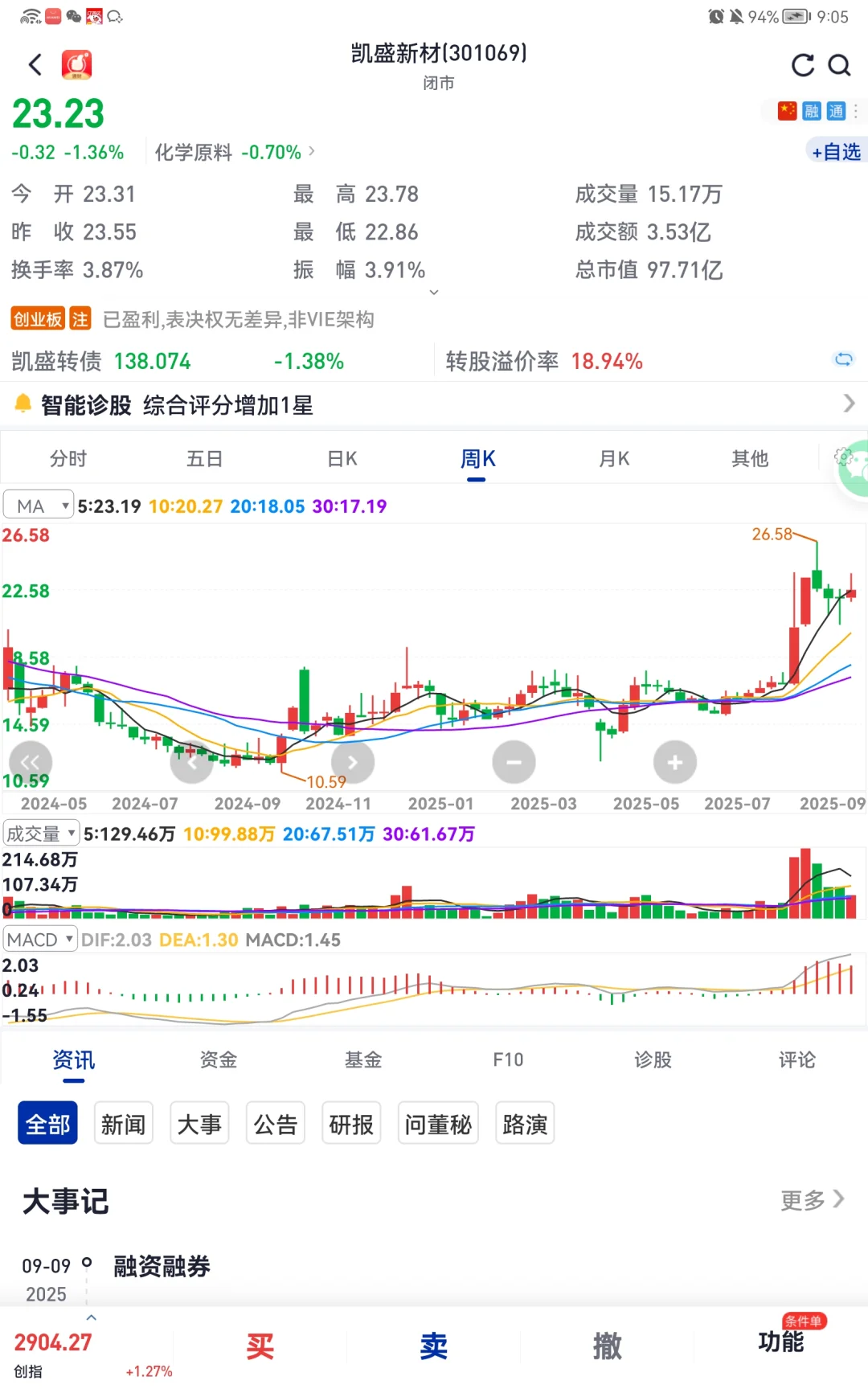Screen dimensions: 868x1389
Task: Select the 全部 filter chip
Action: coord(47,1123)
